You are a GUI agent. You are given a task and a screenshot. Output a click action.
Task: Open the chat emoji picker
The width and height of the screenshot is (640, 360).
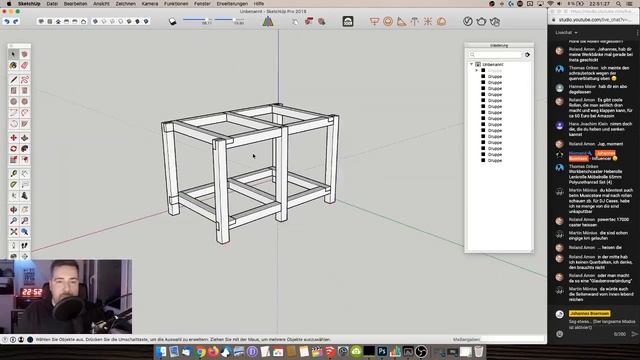(560, 334)
